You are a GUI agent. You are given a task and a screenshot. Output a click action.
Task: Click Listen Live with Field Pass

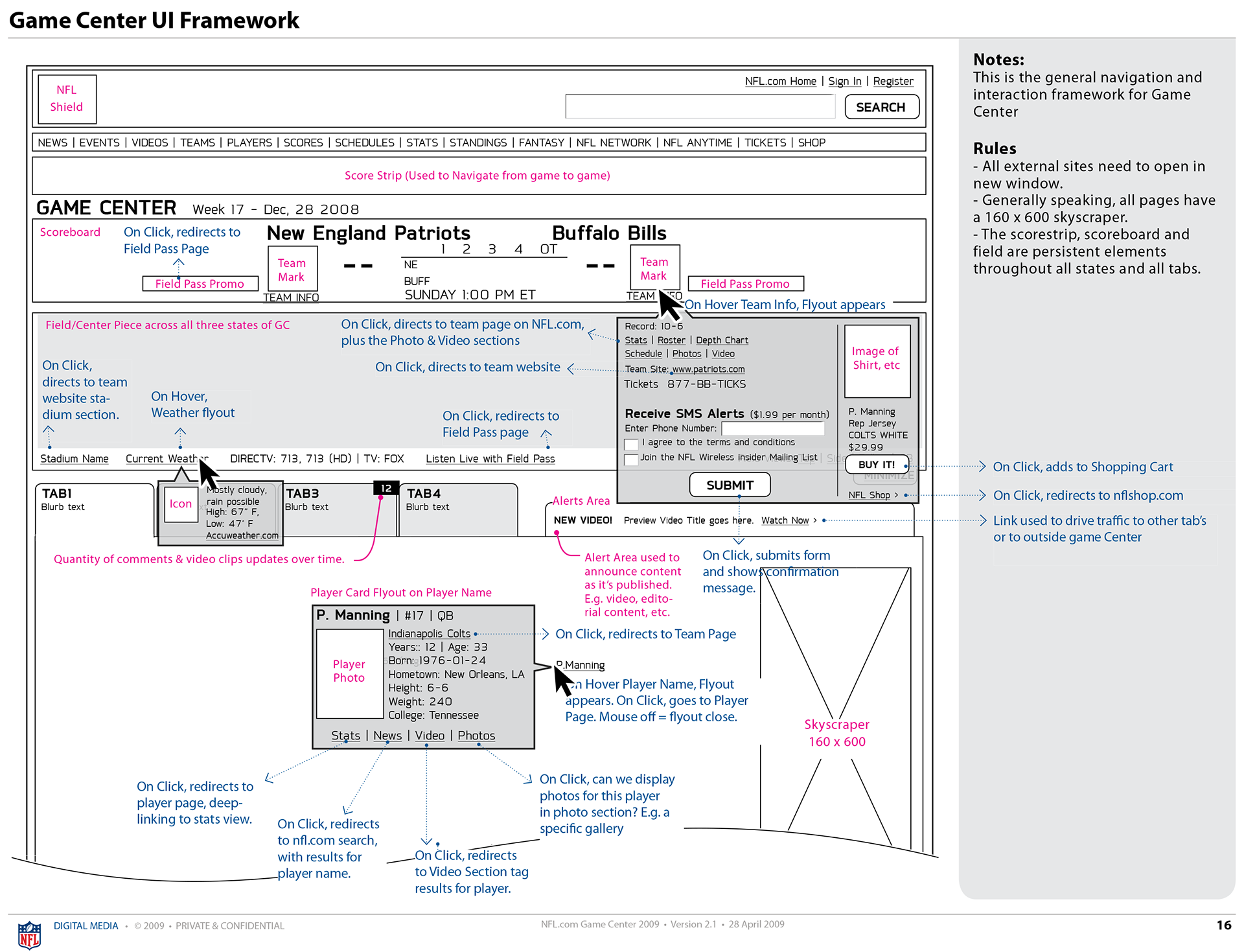click(x=490, y=459)
